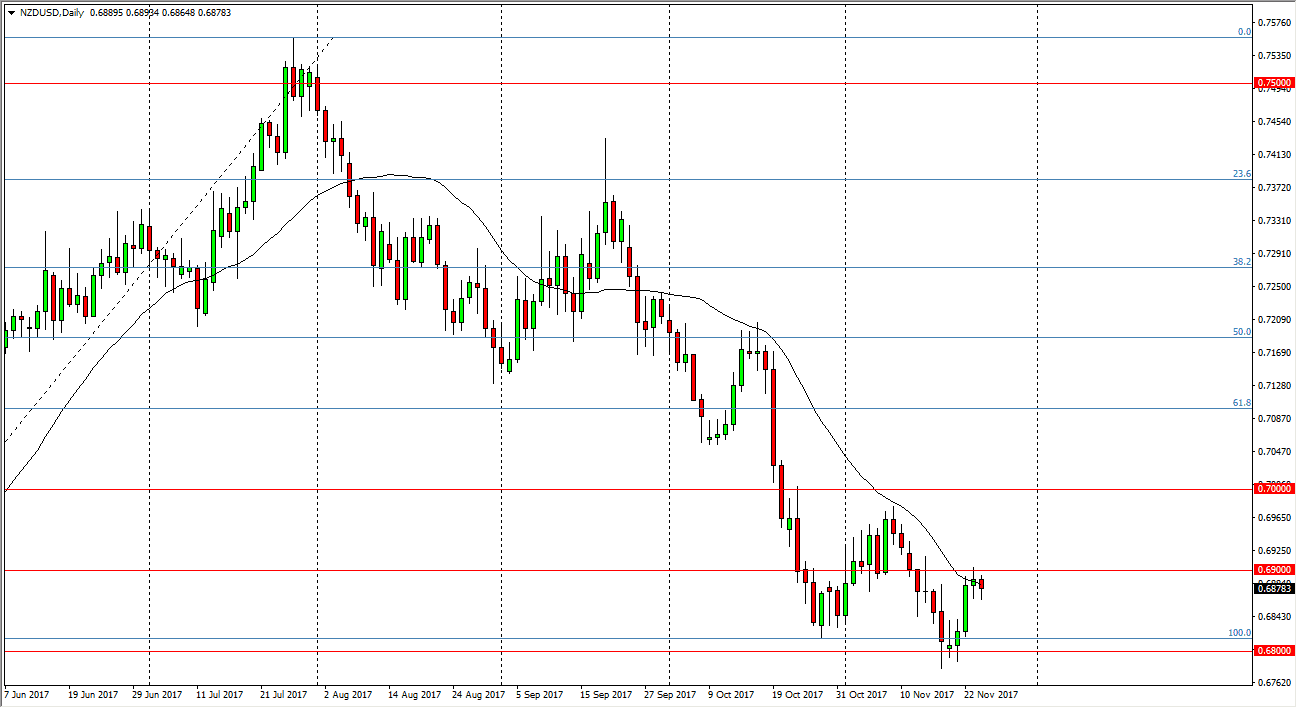The width and height of the screenshot is (1297, 708).
Task: Click the Fibonacci 50.0 level label
Action: [x=1241, y=331]
